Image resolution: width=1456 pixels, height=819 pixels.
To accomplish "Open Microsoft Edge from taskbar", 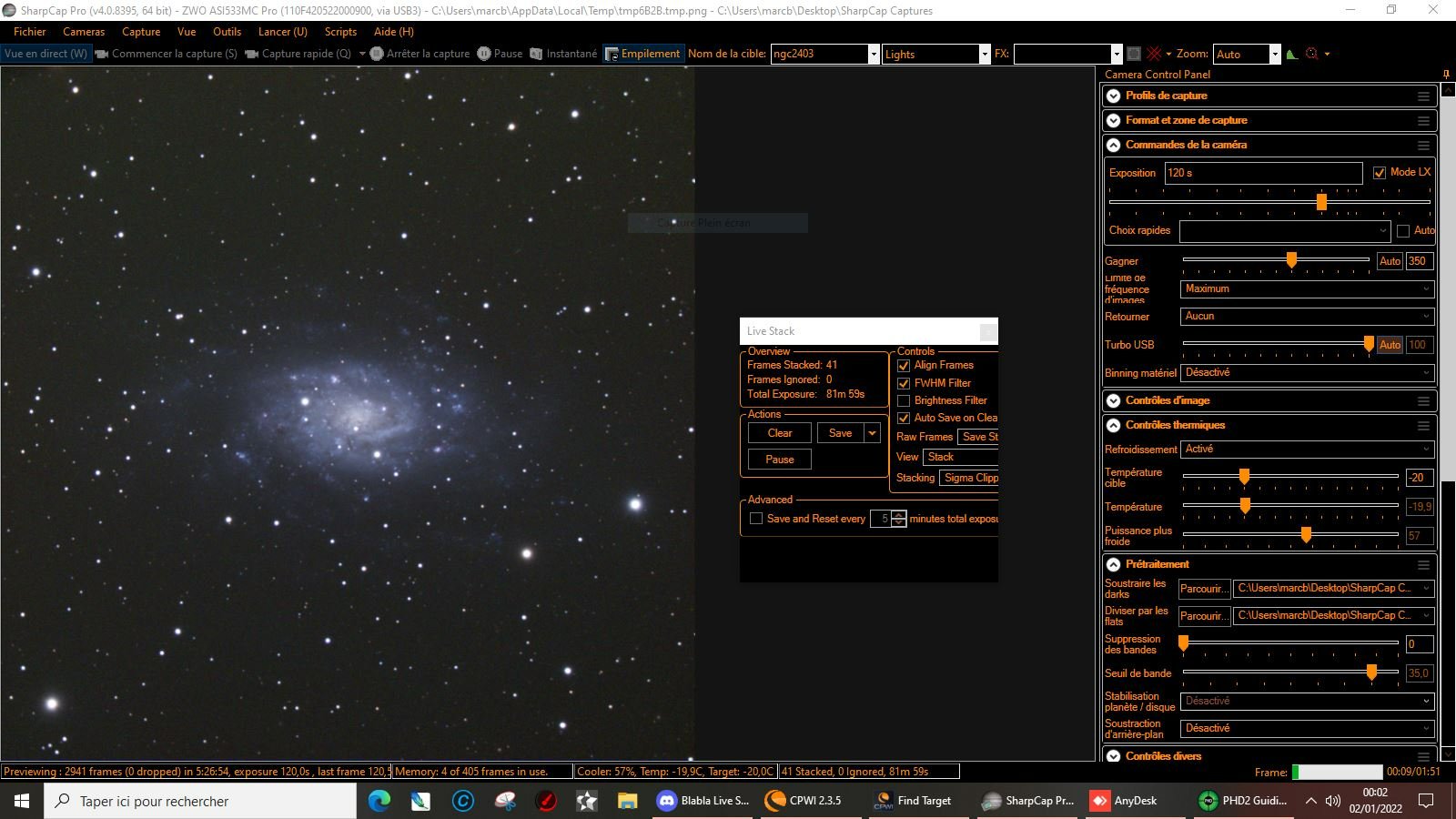I will (x=379, y=801).
